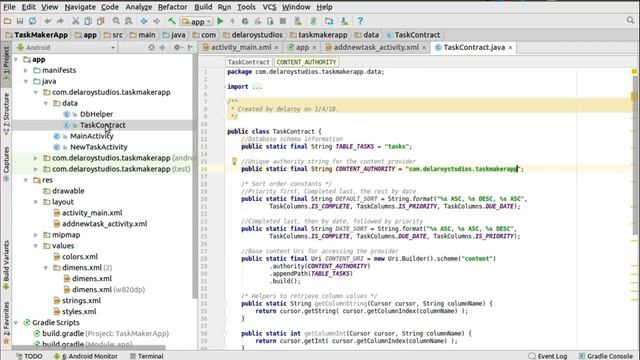Select DbHelper class in tree
This screenshot has width=640, height=360.
pos(96,114)
